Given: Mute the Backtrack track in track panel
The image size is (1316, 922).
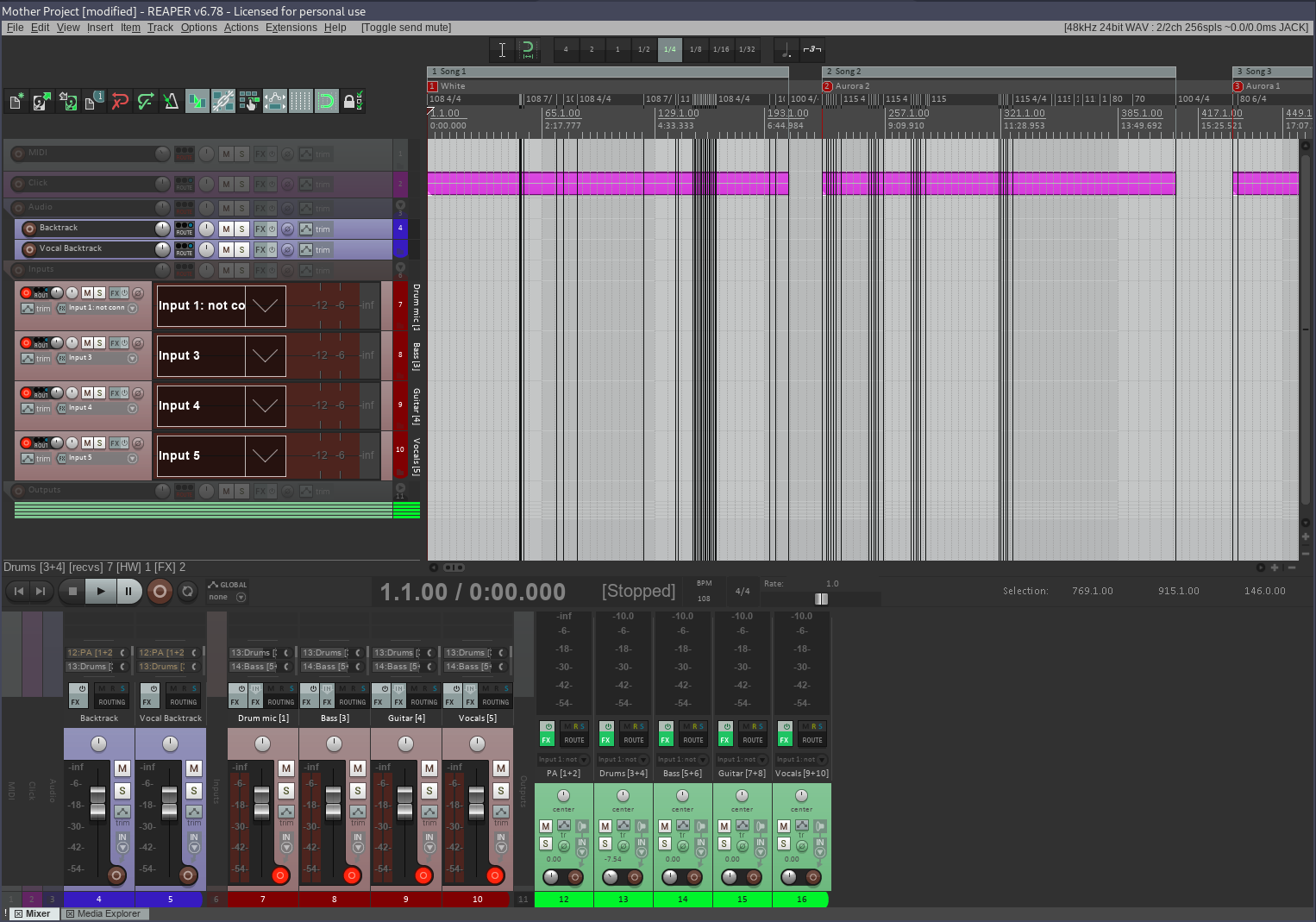Looking at the screenshot, I should coord(226,229).
